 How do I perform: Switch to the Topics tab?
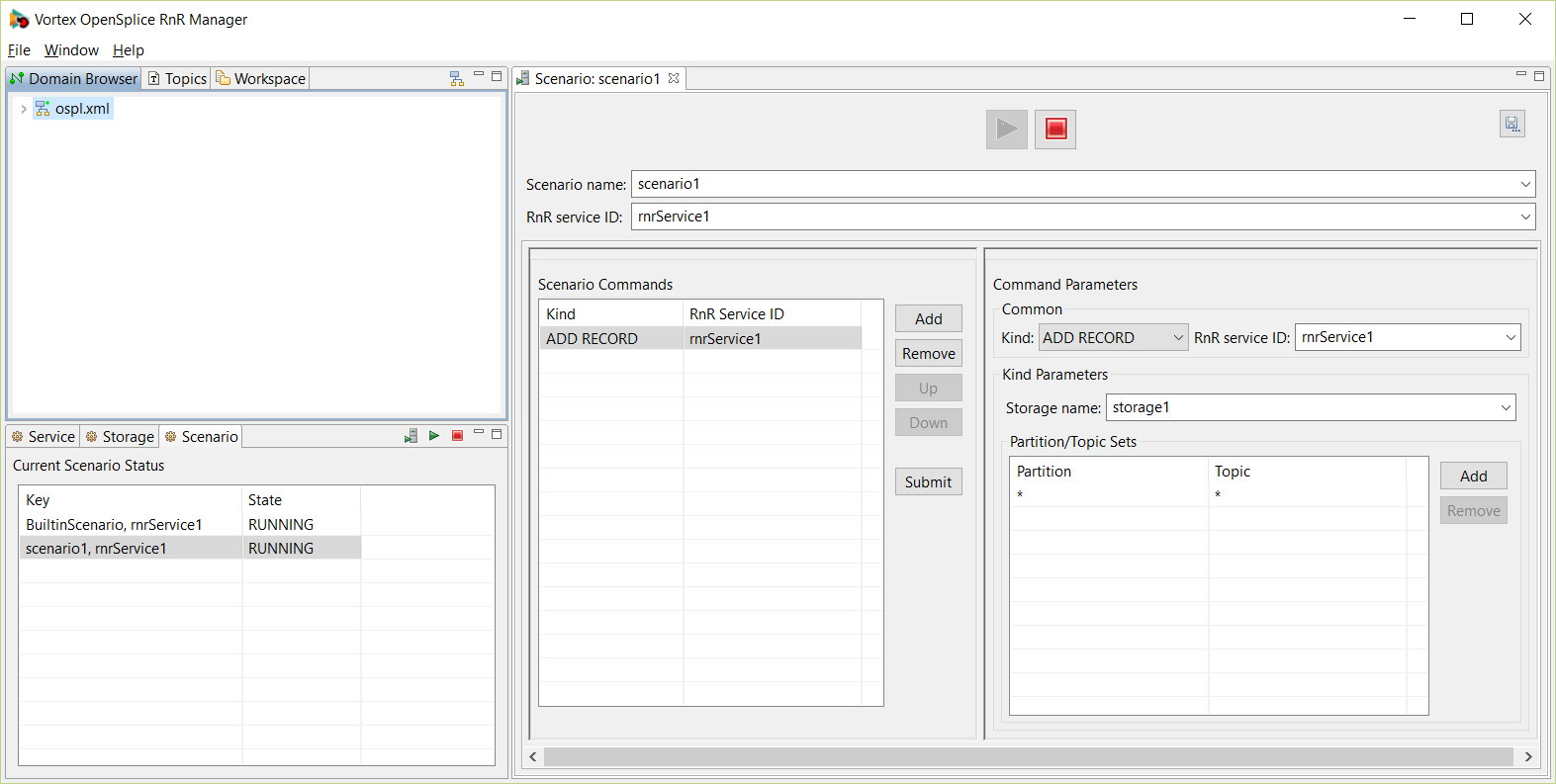click(x=177, y=78)
